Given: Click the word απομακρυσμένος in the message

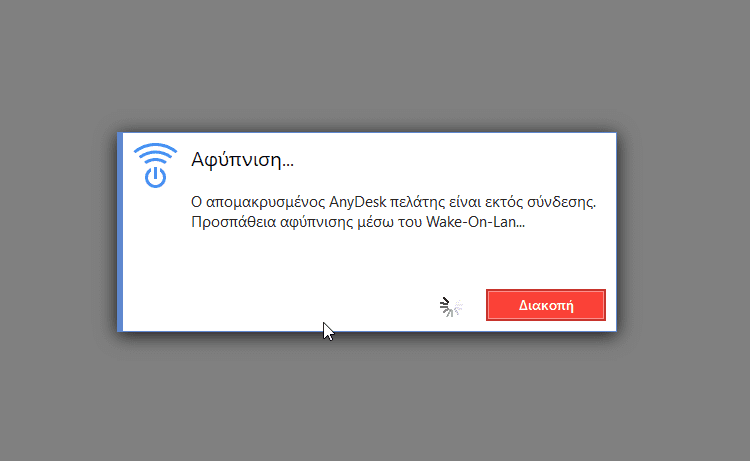Looking at the screenshot, I should coord(265,202).
